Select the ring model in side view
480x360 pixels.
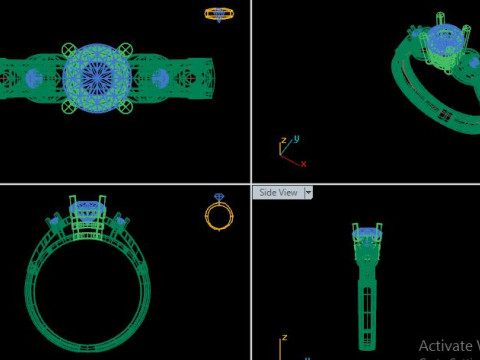[367, 287]
